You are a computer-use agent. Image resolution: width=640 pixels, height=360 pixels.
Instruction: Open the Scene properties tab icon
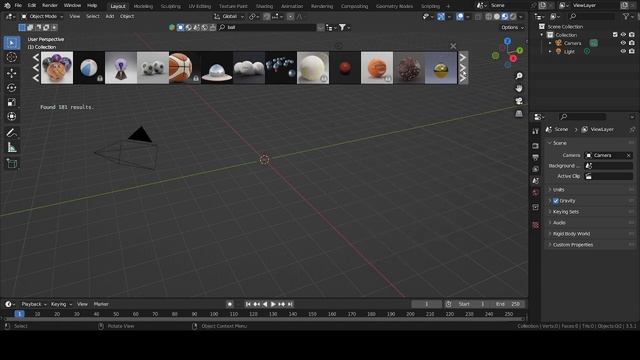click(x=536, y=180)
